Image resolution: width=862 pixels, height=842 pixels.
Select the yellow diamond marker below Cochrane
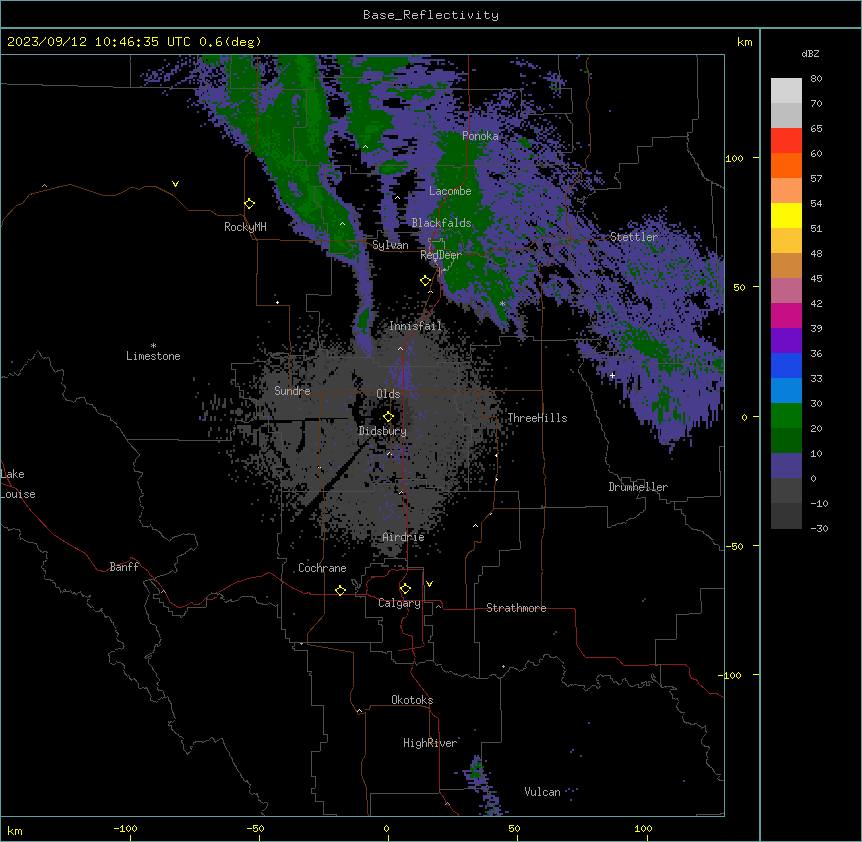(x=341, y=590)
